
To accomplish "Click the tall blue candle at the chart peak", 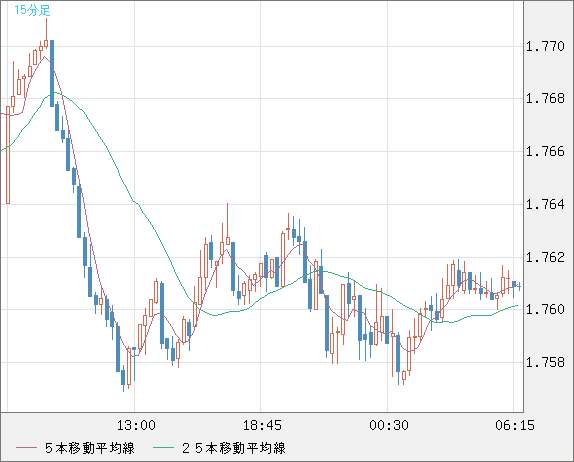I will (52, 73).
